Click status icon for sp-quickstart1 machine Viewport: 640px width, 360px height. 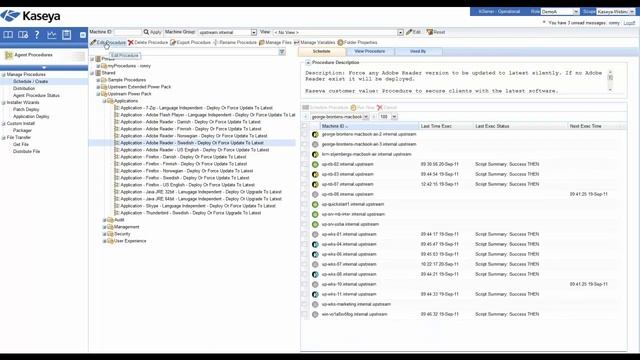[315, 204]
